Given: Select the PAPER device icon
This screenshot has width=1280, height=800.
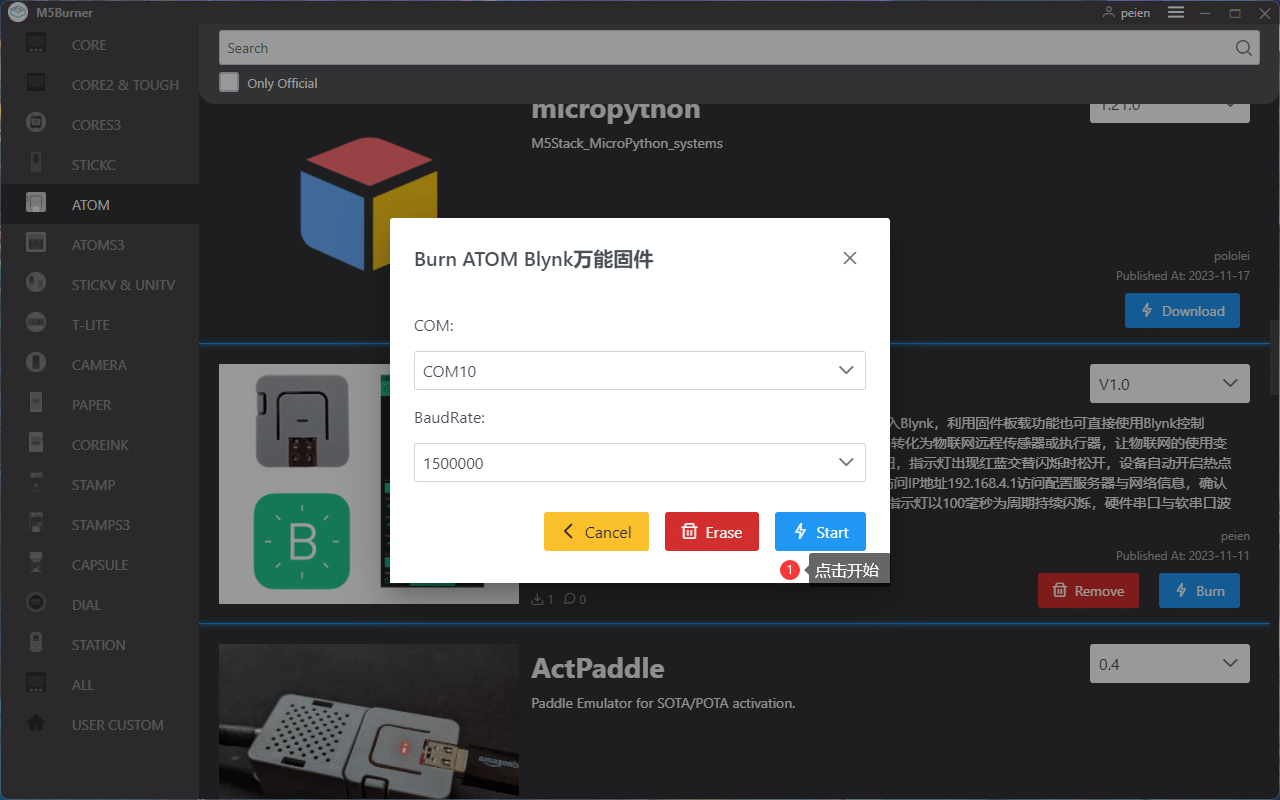Looking at the screenshot, I should tap(36, 404).
